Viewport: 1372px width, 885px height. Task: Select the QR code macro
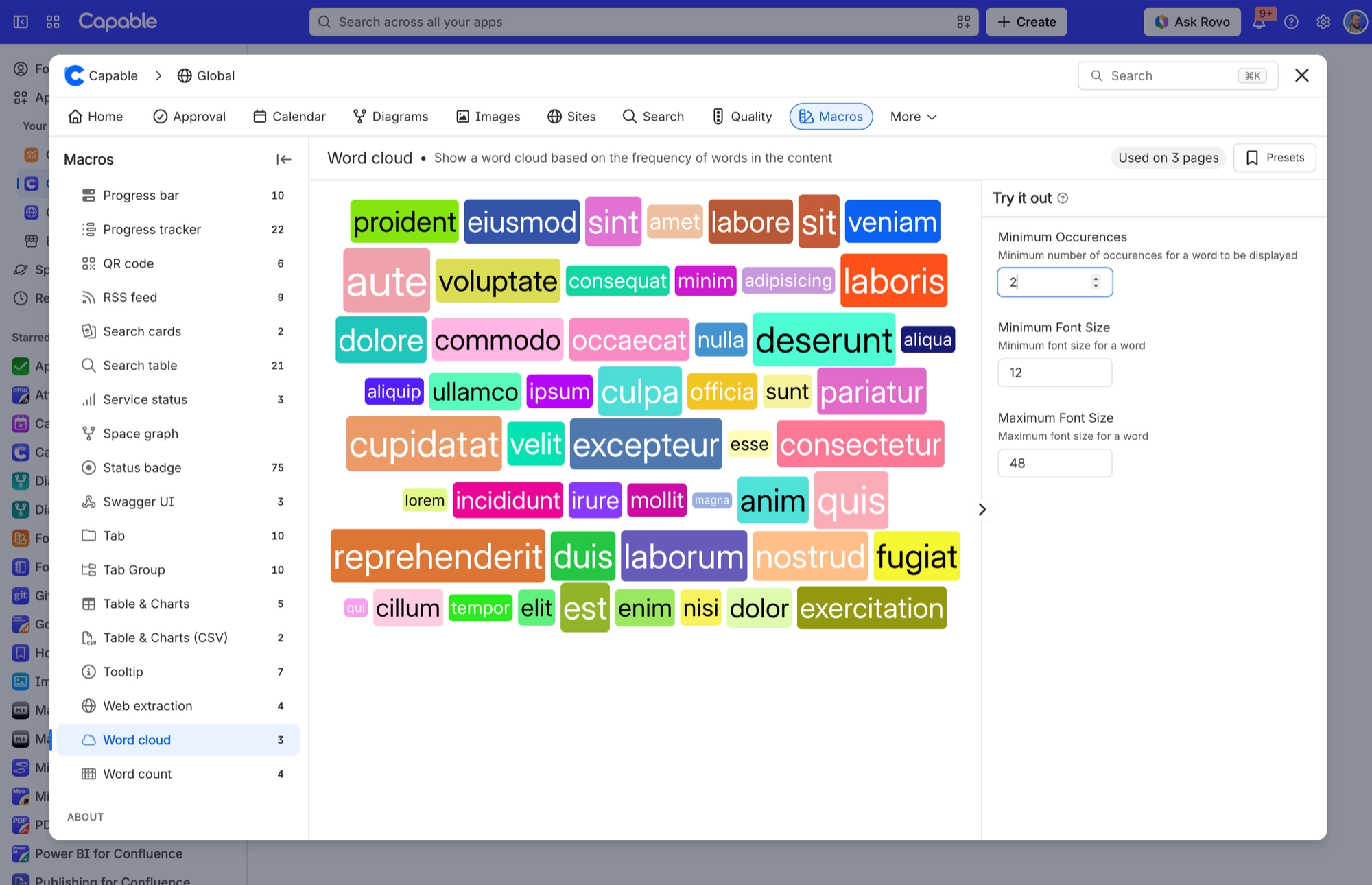(178, 263)
